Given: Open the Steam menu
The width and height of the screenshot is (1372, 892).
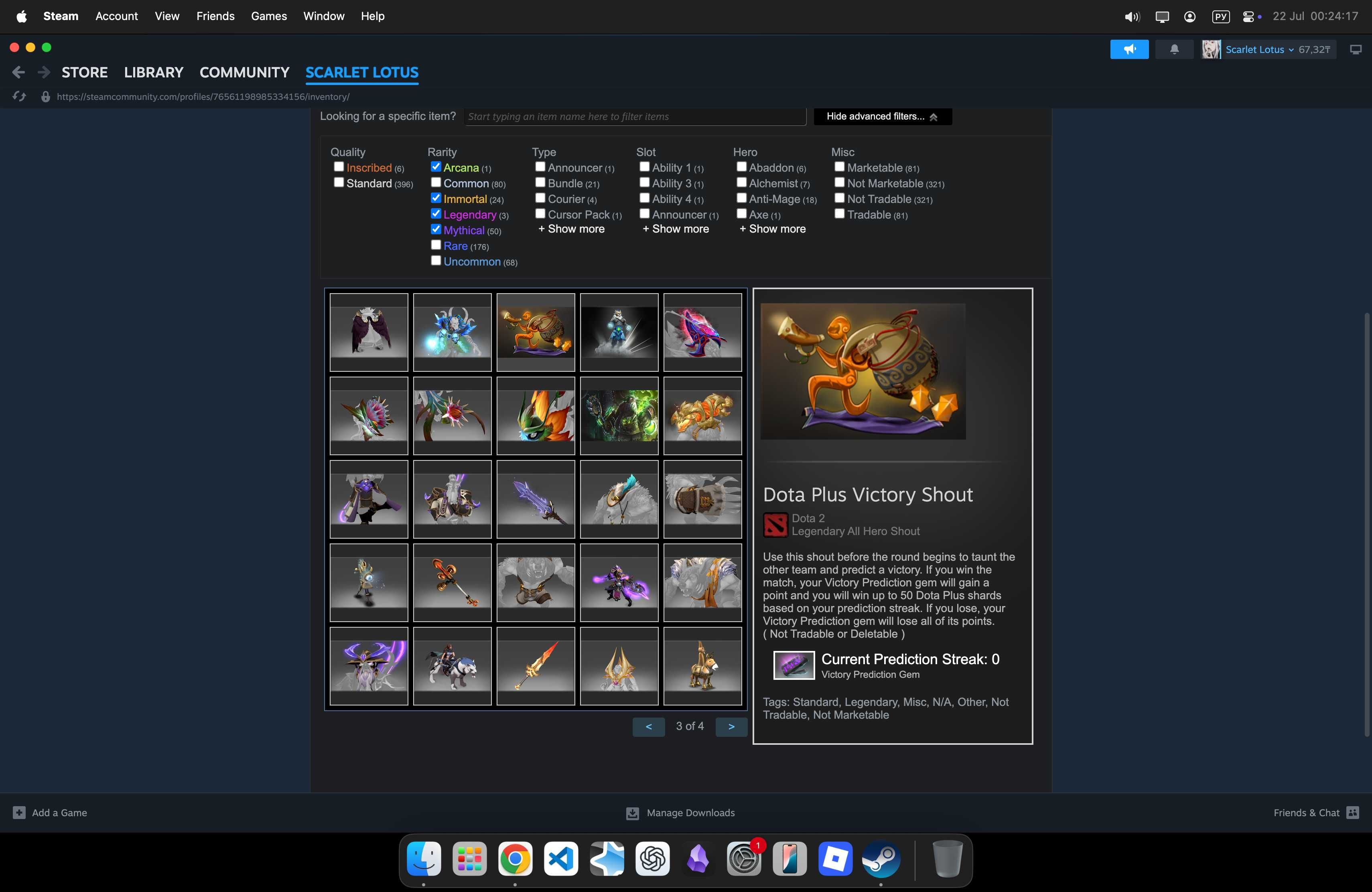Looking at the screenshot, I should (x=61, y=16).
